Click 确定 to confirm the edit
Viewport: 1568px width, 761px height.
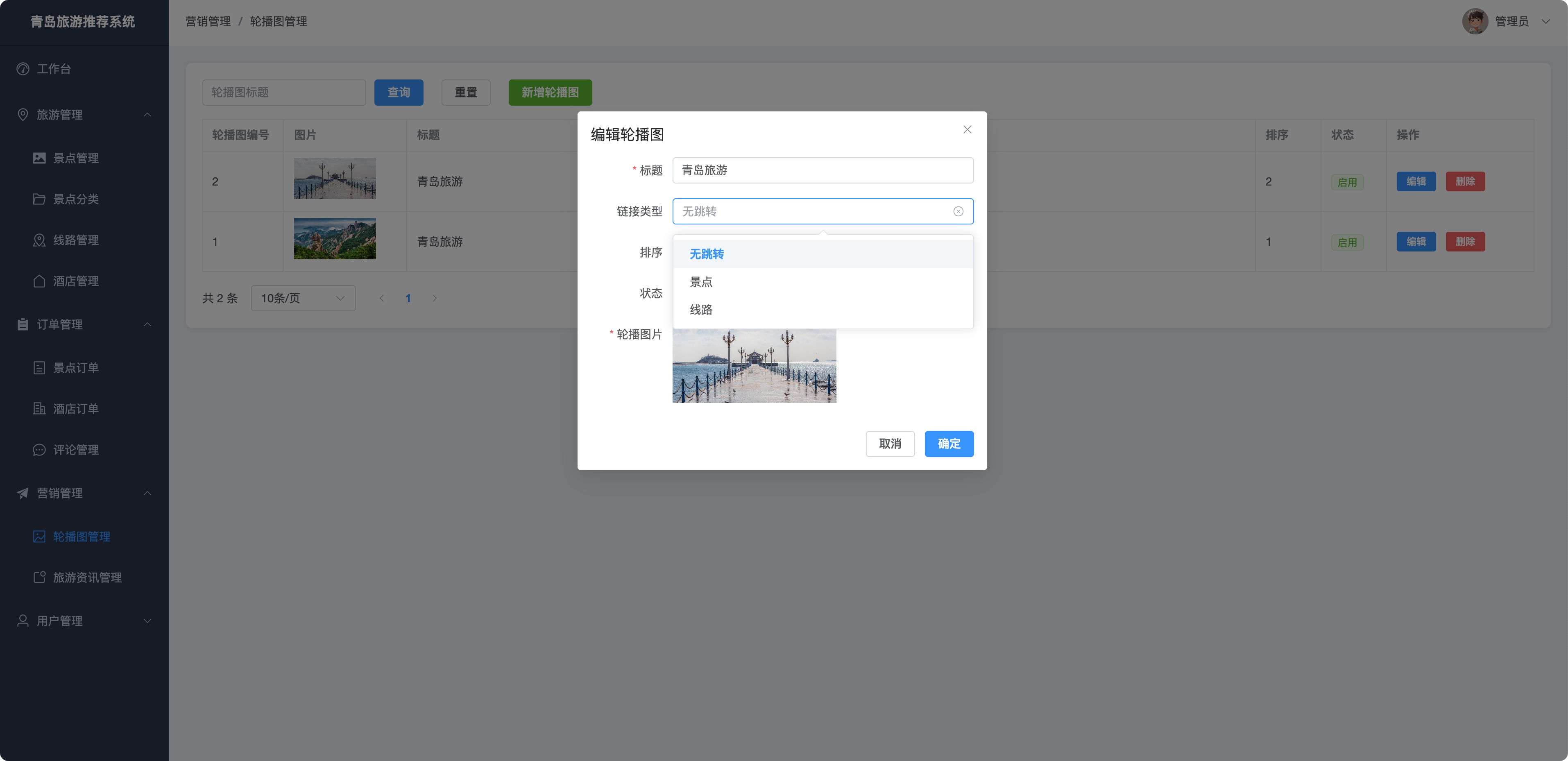[949, 444]
